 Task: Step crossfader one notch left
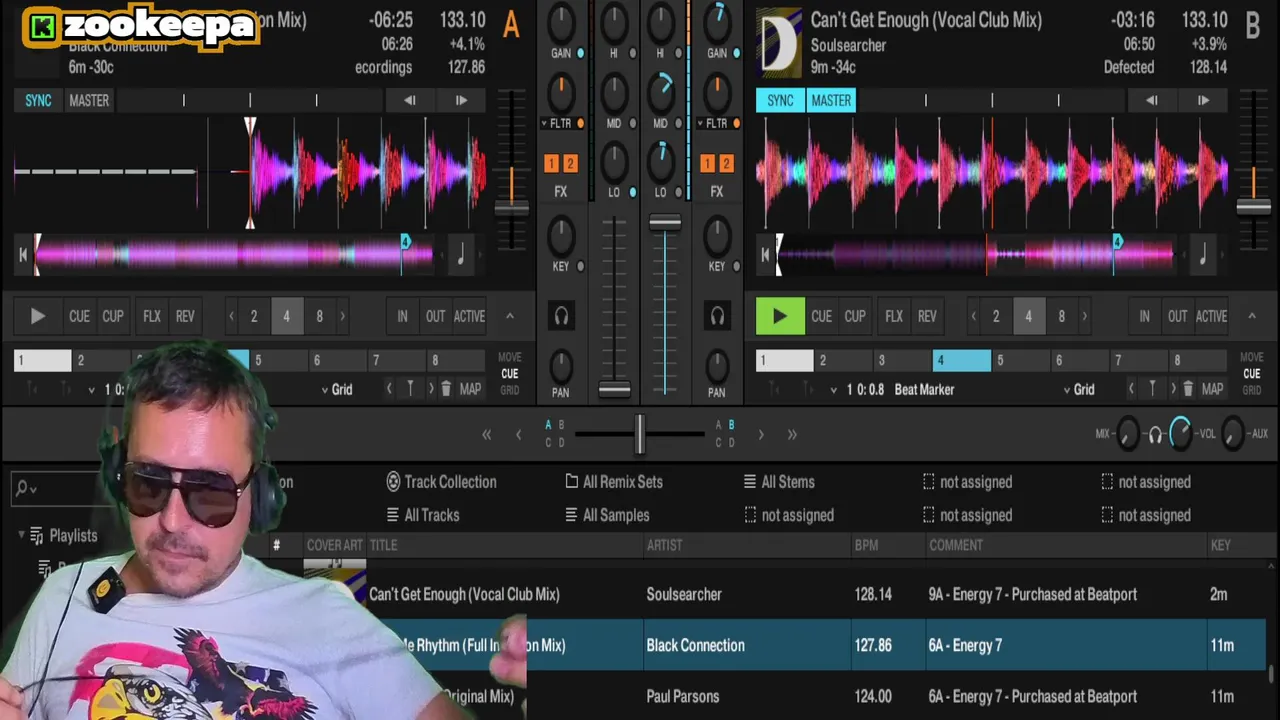518,434
